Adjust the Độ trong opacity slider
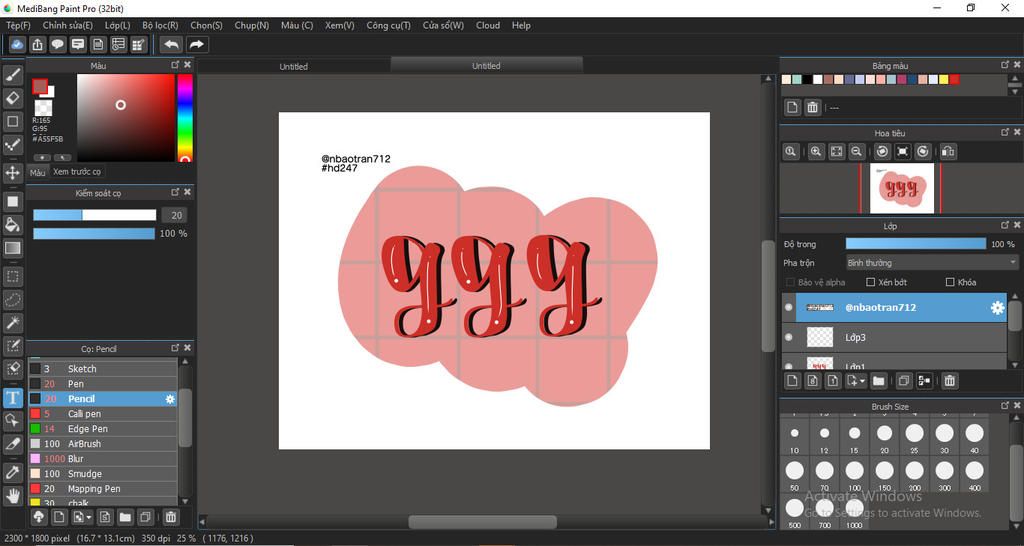The image size is (1024, 546). pos(916,244)
